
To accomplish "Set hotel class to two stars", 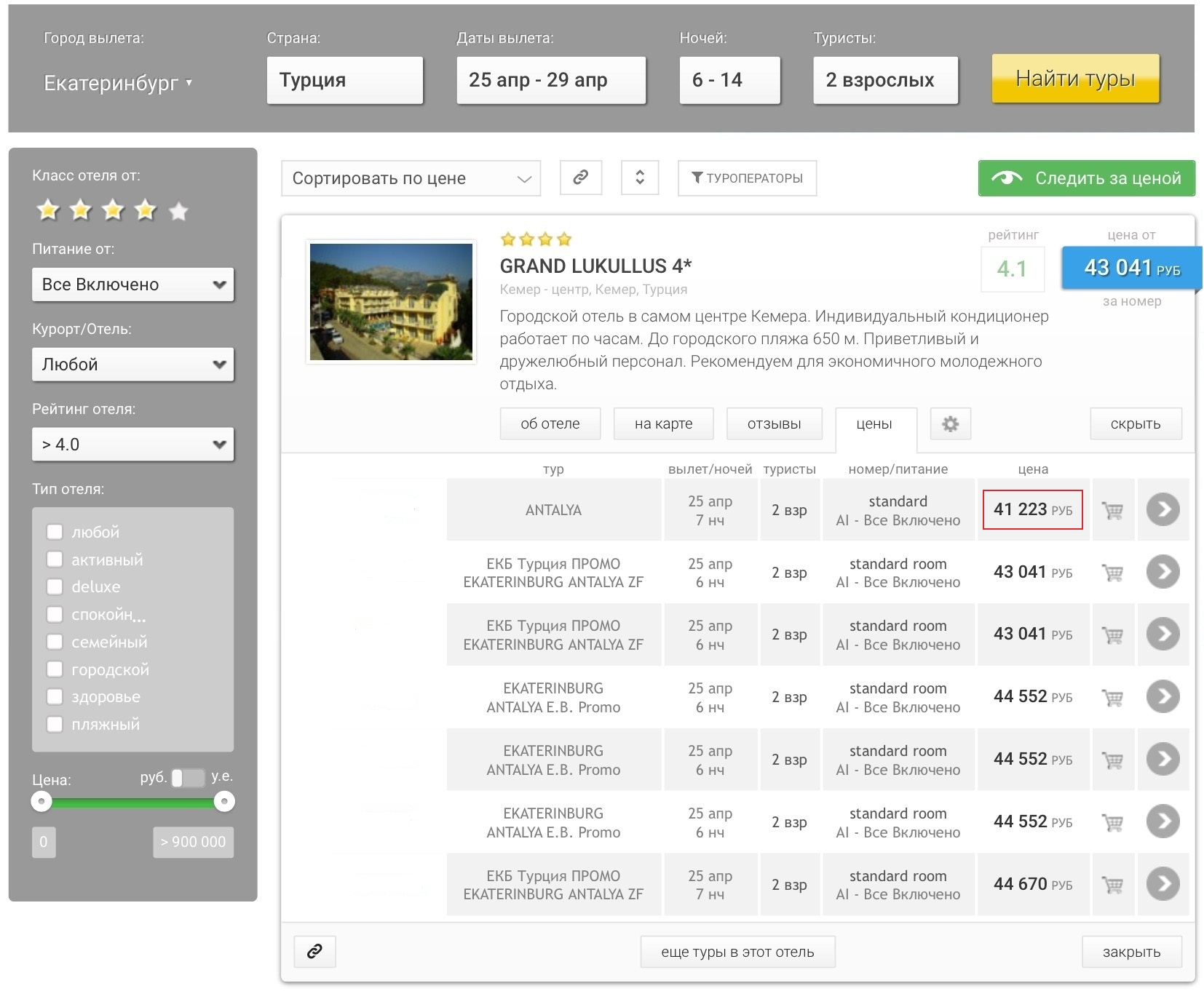I will coord(81,210).
